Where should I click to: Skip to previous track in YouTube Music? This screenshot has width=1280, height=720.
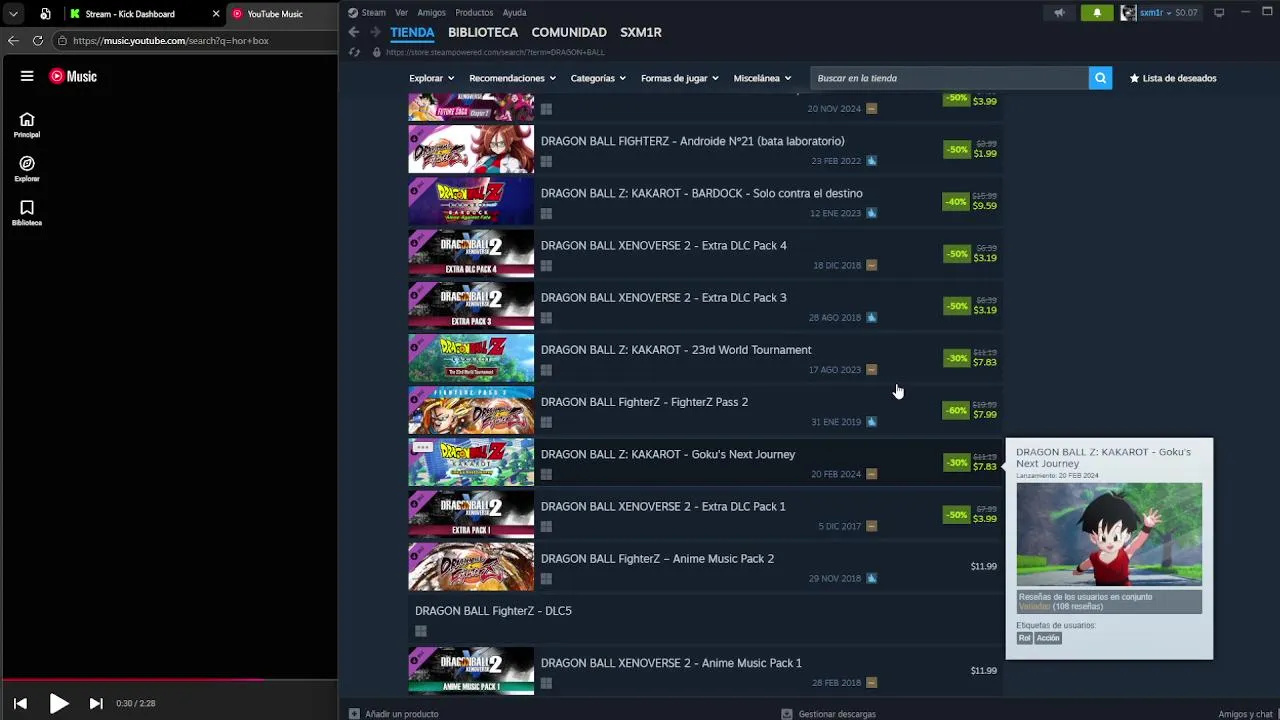point(21,703)
